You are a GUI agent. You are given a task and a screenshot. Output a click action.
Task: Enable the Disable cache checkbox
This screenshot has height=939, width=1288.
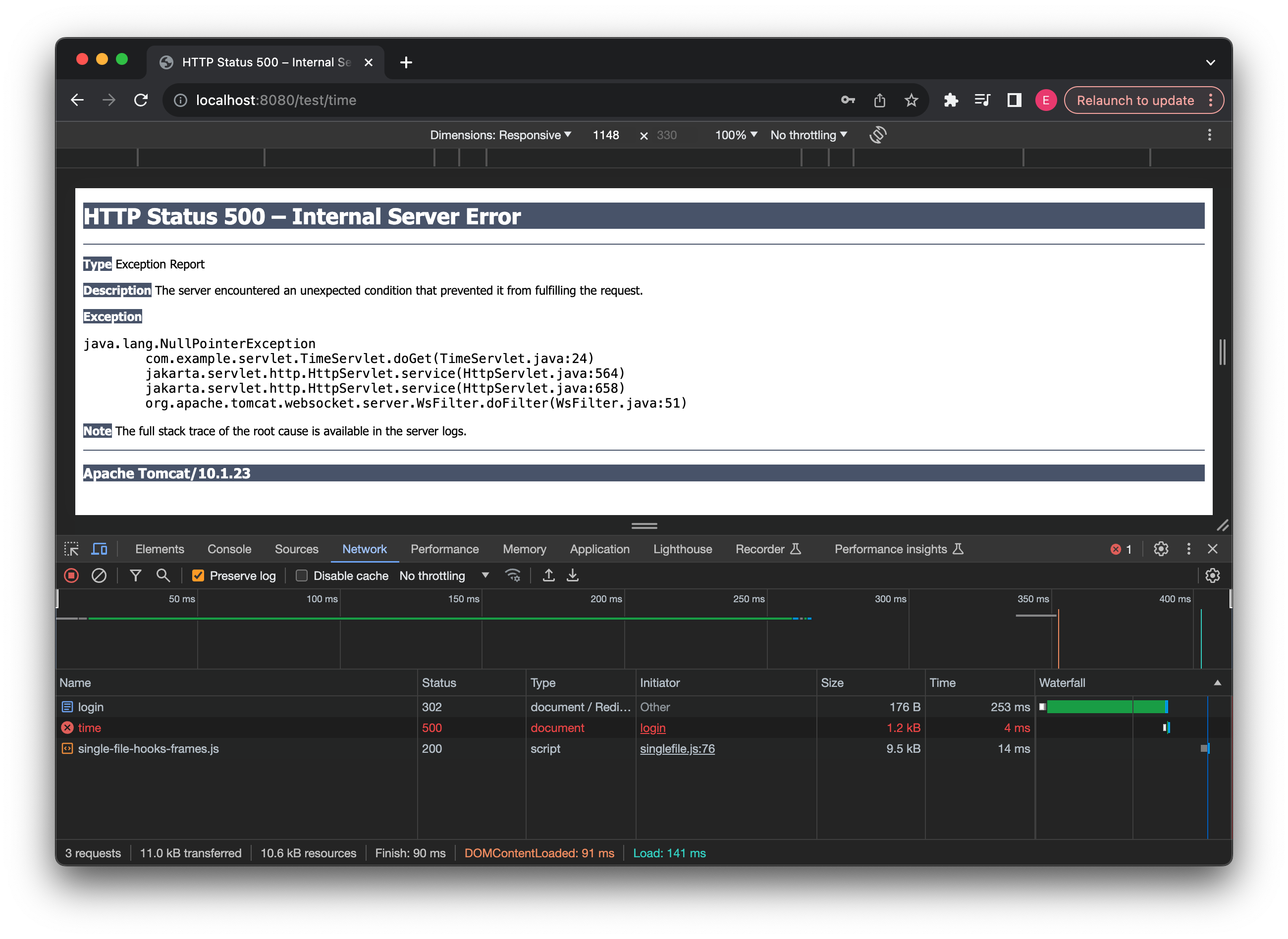click(x=301, y=575)
